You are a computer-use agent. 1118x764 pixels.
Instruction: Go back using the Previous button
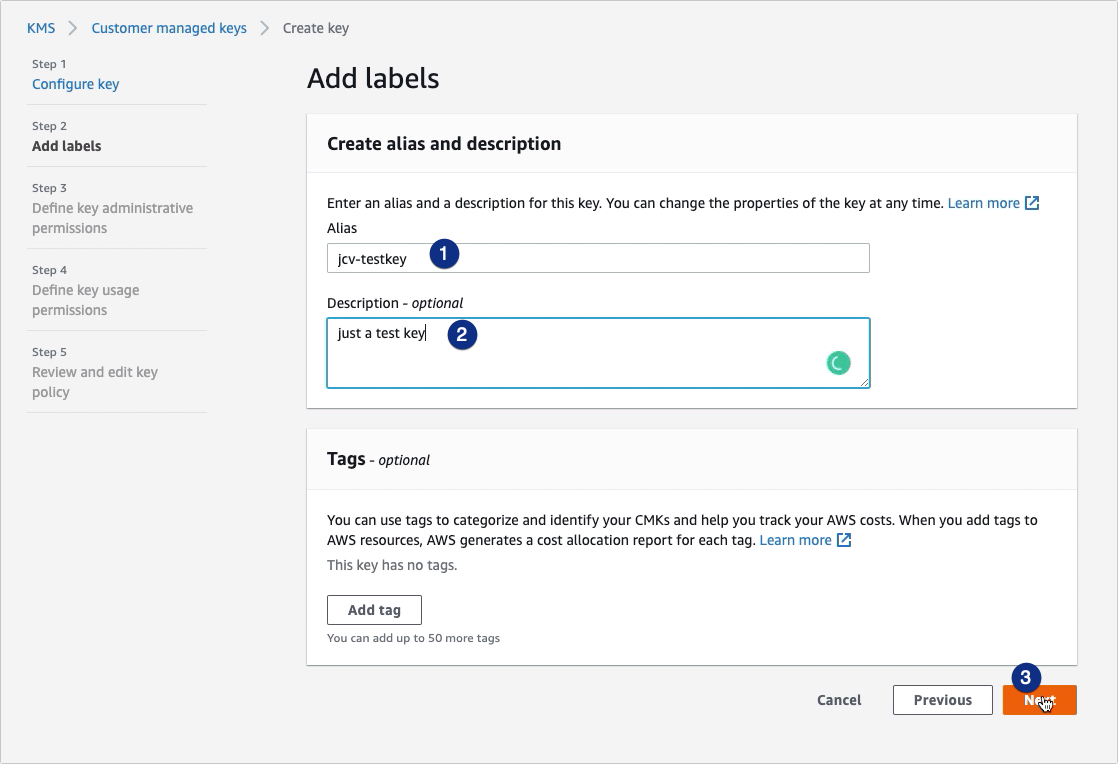942,700
